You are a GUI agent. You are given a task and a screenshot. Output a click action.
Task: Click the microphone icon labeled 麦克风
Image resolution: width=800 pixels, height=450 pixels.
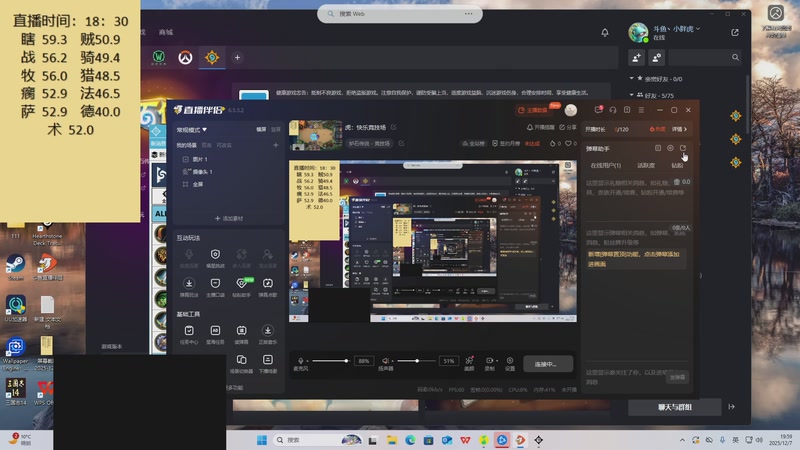pyautogui.click(x=301, y=361)
